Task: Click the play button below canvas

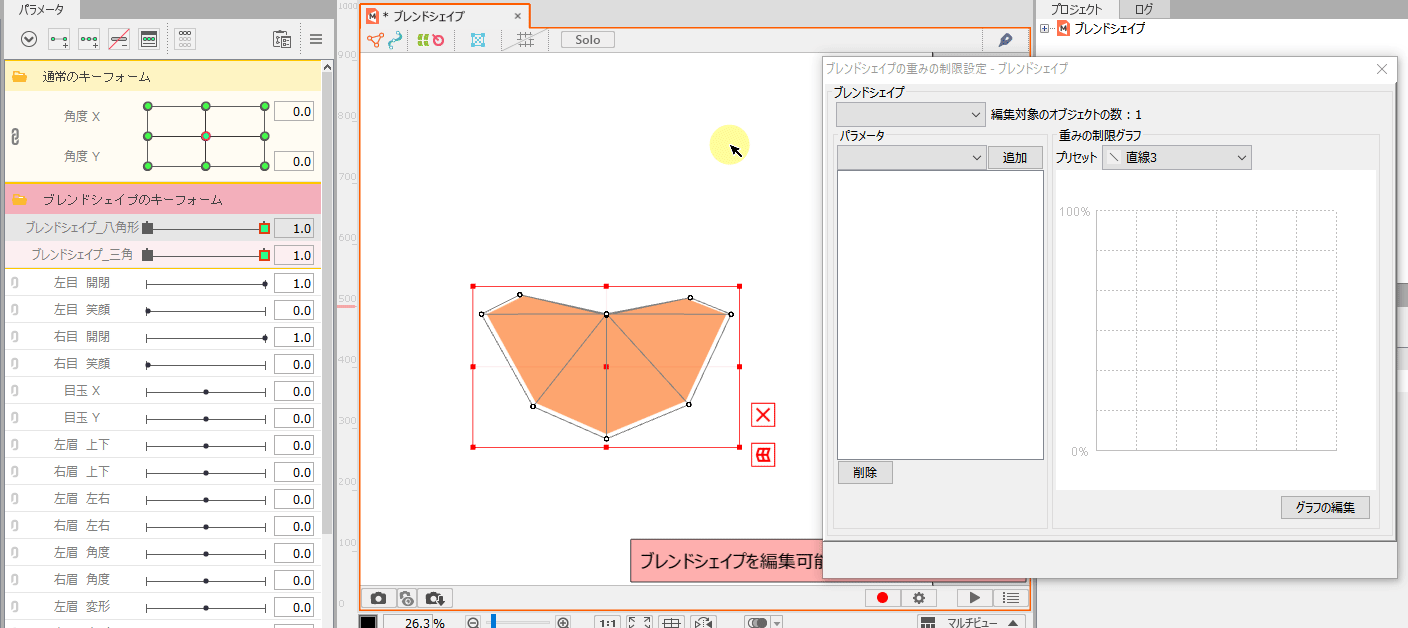Action: [x=973, y=598]
